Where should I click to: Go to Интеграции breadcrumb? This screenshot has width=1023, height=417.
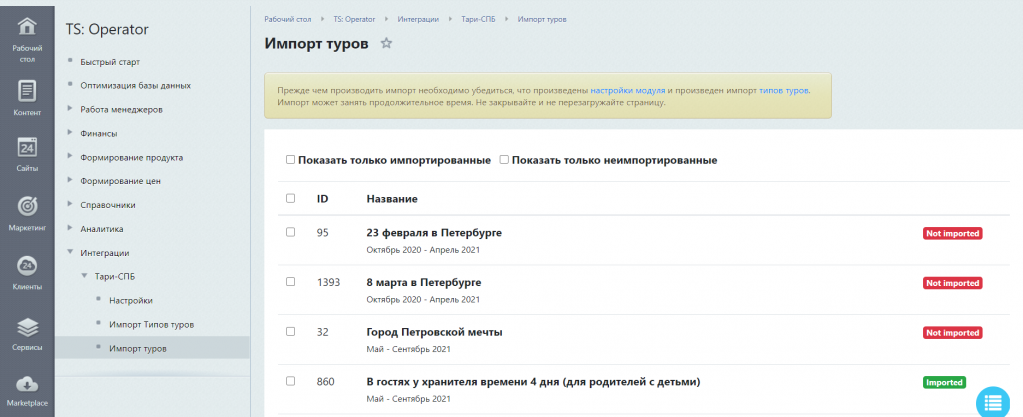418,20
